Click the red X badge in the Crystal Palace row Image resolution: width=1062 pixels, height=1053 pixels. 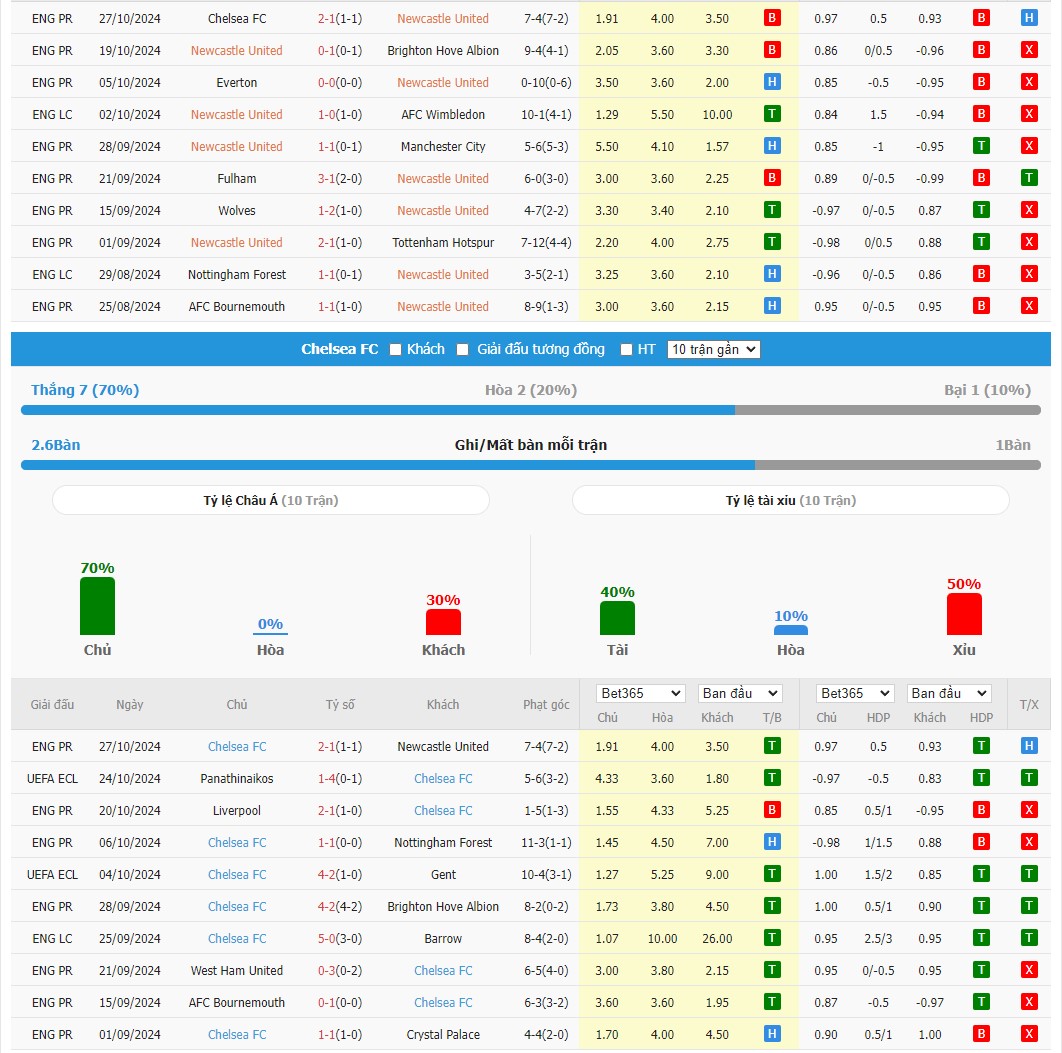[1029, 1034]
